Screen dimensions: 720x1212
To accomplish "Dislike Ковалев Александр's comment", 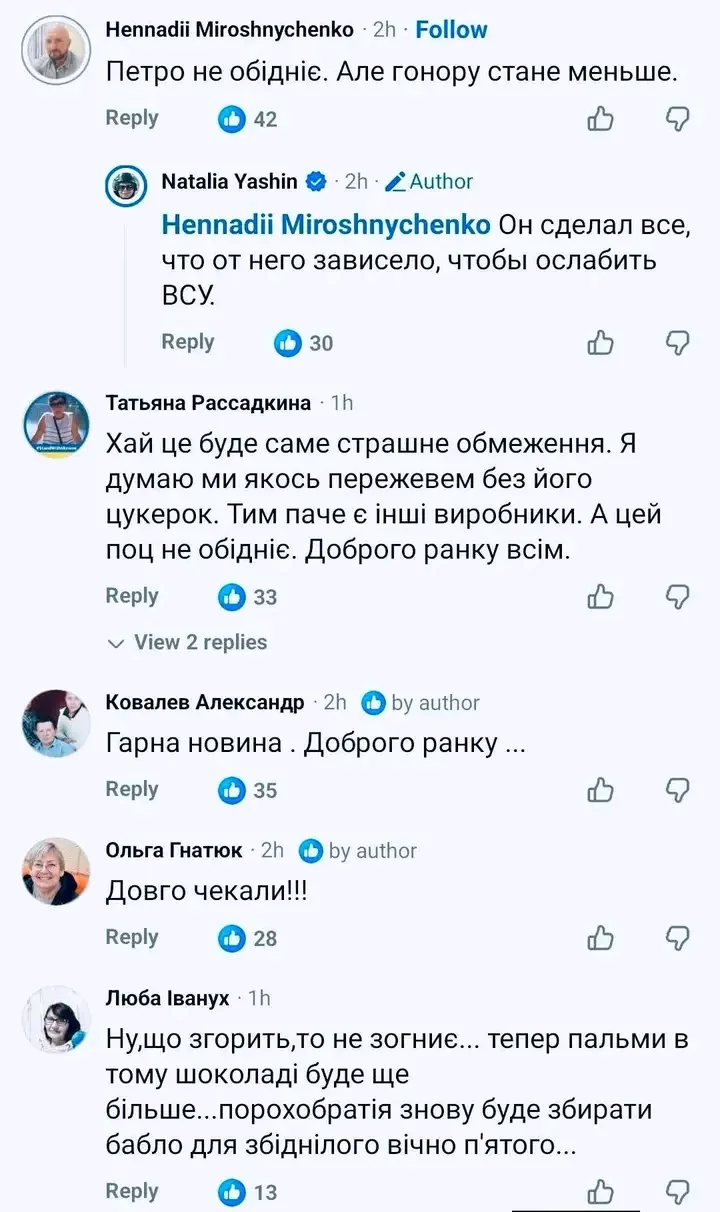I will point(678,790).
